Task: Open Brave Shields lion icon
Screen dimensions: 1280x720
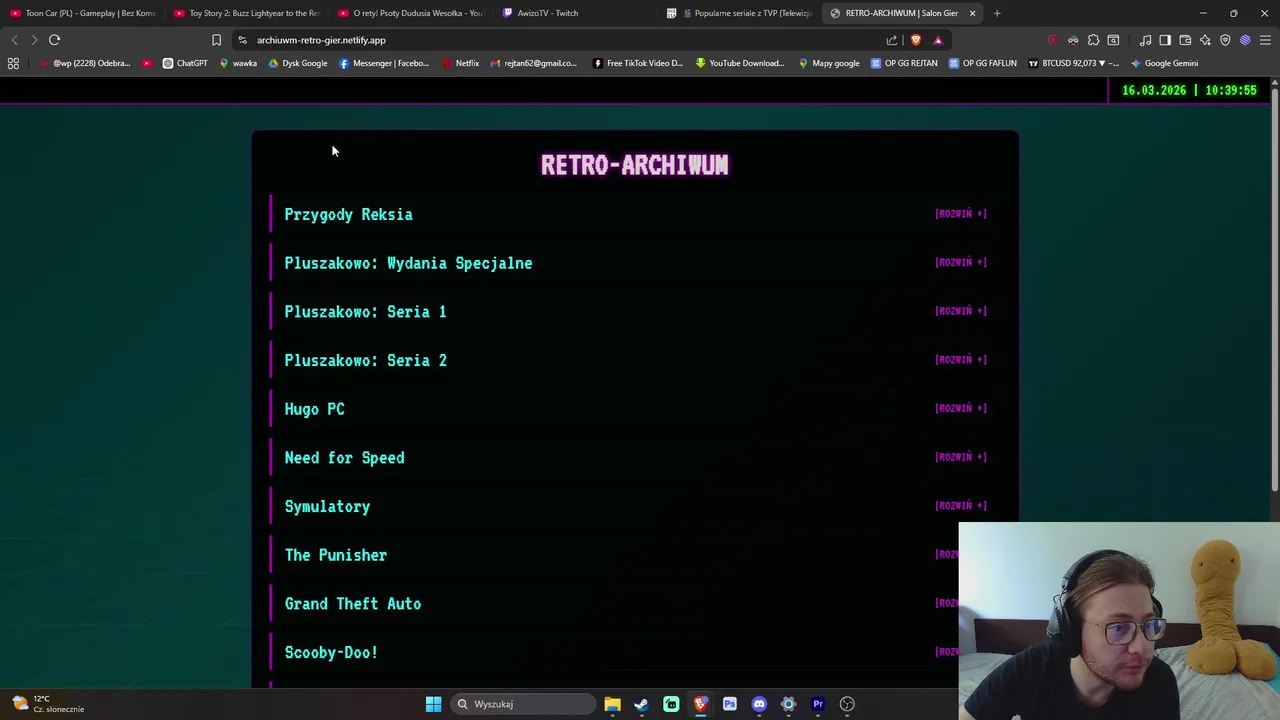Action: coord(915,40)
